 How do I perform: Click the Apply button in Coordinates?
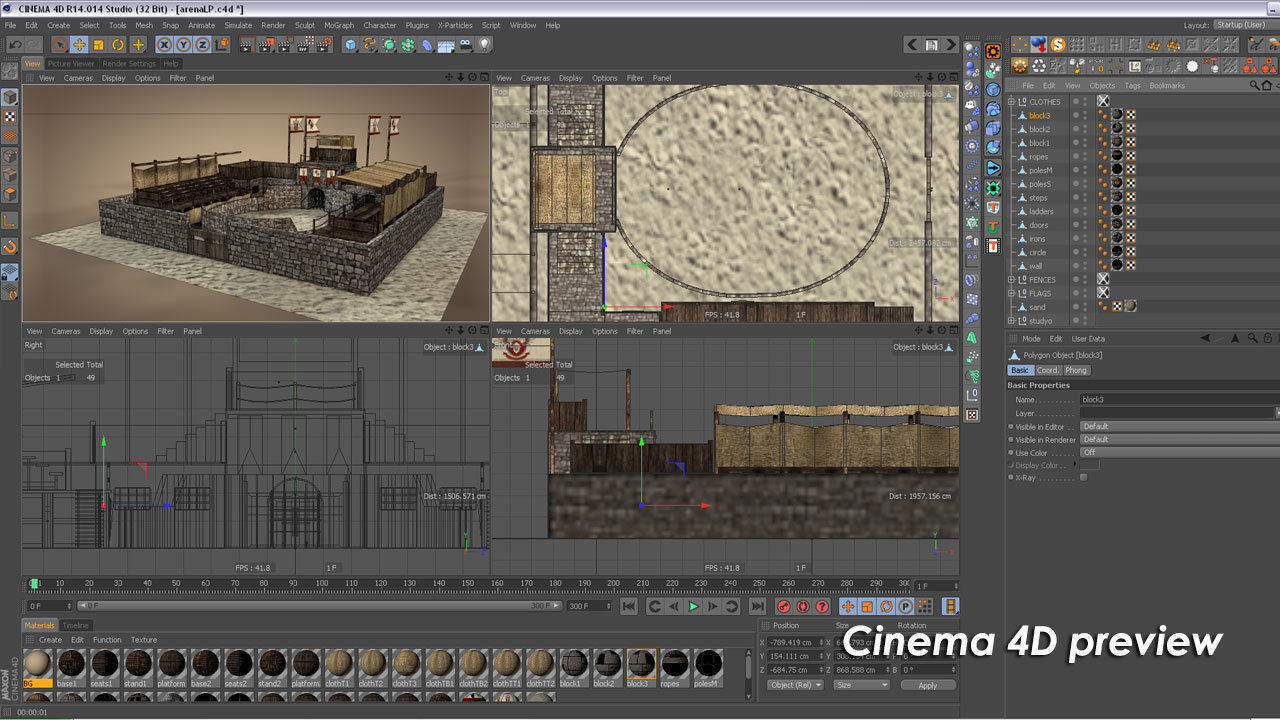pos(928,685)
